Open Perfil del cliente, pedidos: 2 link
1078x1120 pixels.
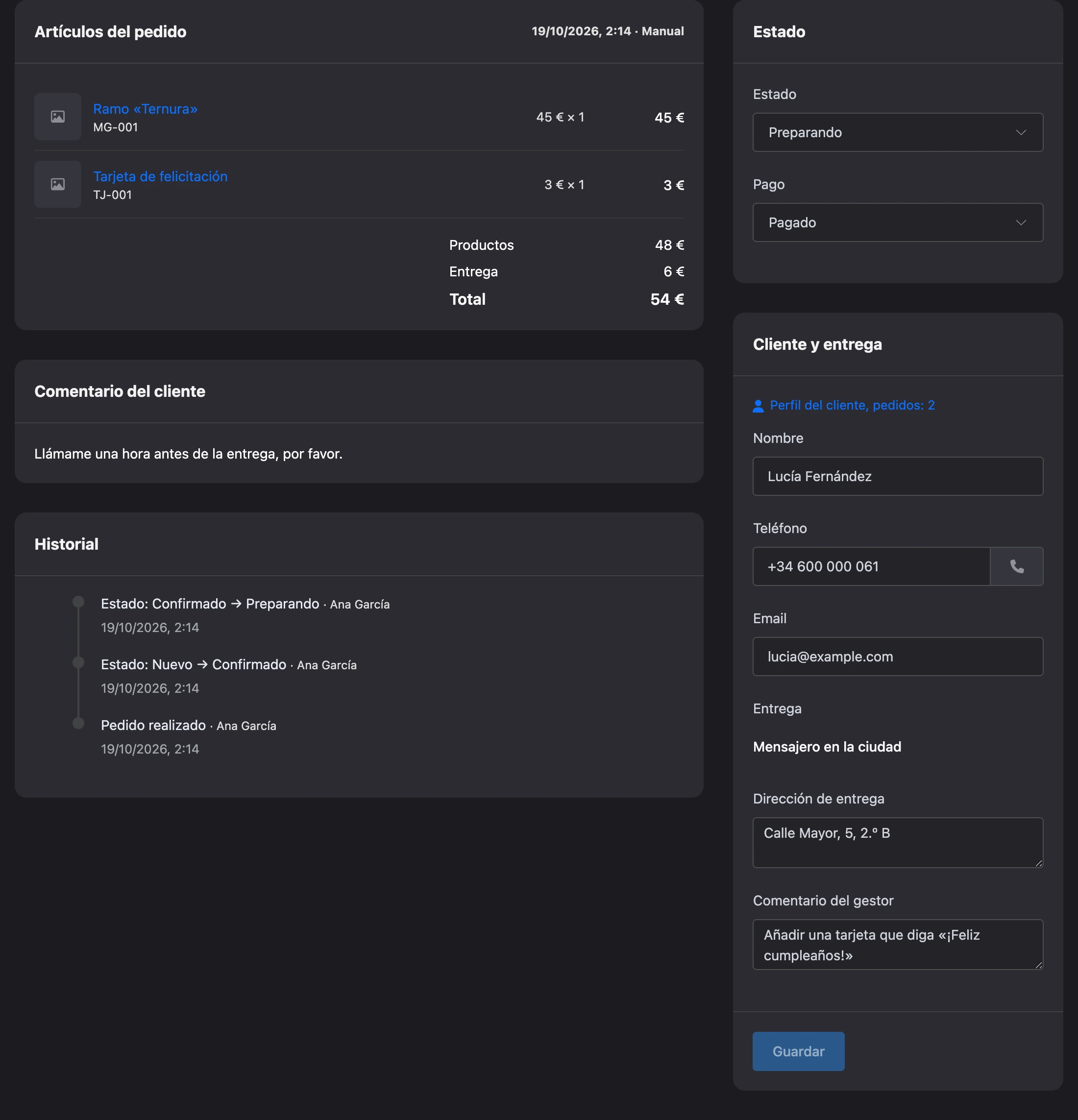pos(852,405)
